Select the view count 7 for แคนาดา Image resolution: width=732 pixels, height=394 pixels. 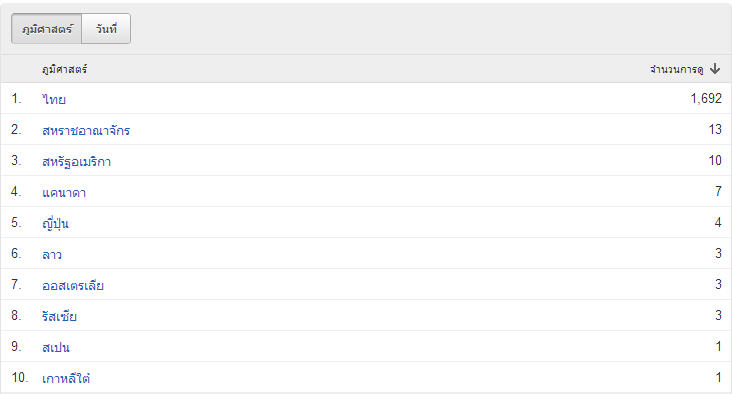pyautogui.click(x=718, y=191)
